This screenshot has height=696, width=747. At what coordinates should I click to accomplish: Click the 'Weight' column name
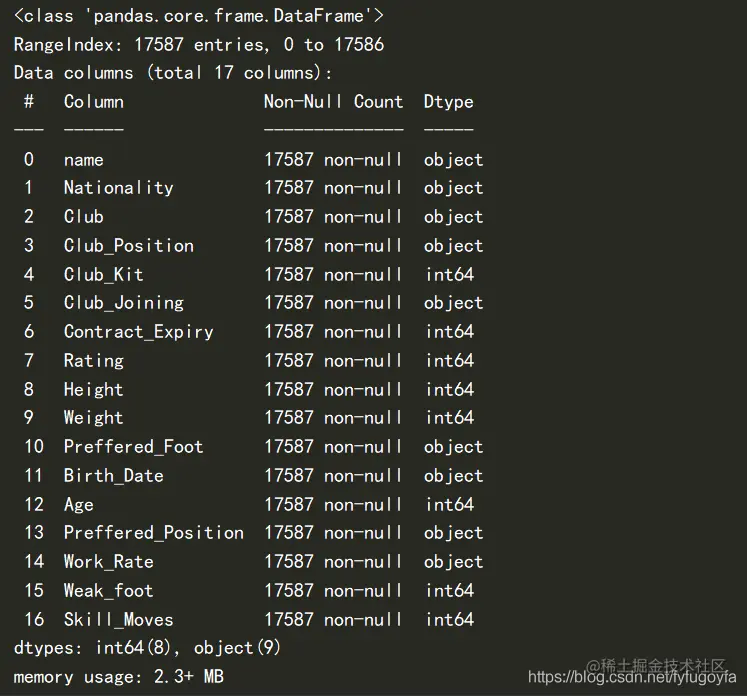click(x=94, y=418)
